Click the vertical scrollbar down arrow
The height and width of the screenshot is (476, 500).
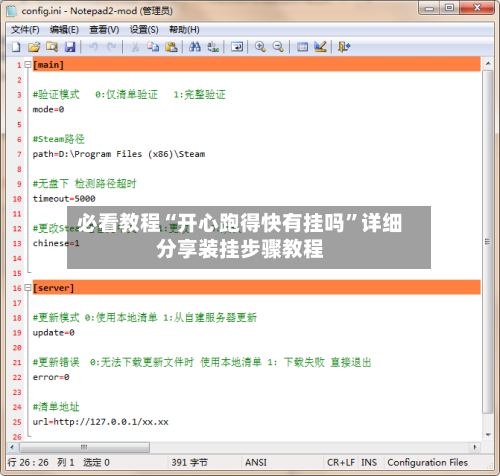(488, 435)
